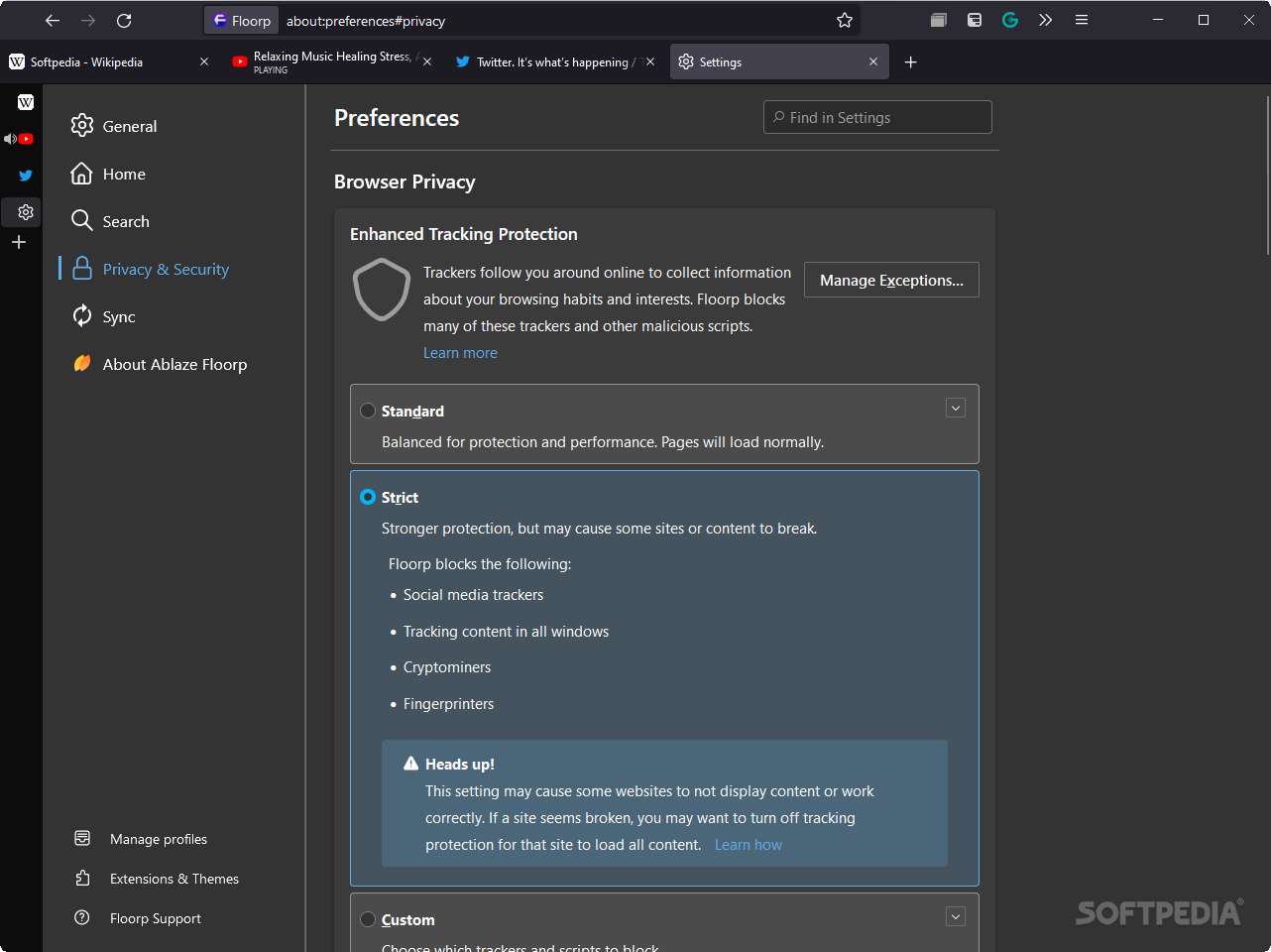Image resolution: width=1271 pixels, height=952 pixels.
Task: Click Manage profiles
Action: pos(141,839)
